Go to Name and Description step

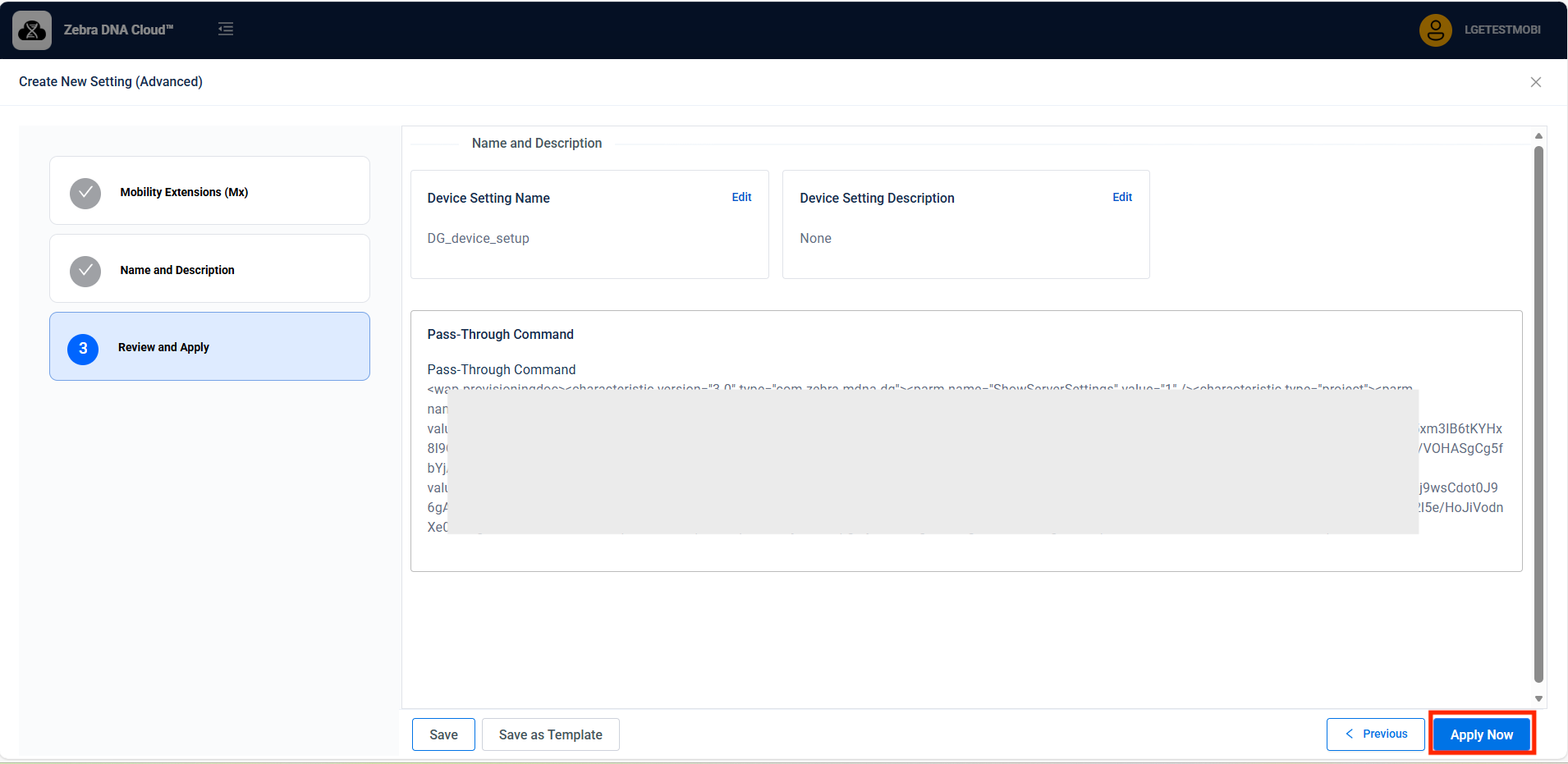point(177,270)
